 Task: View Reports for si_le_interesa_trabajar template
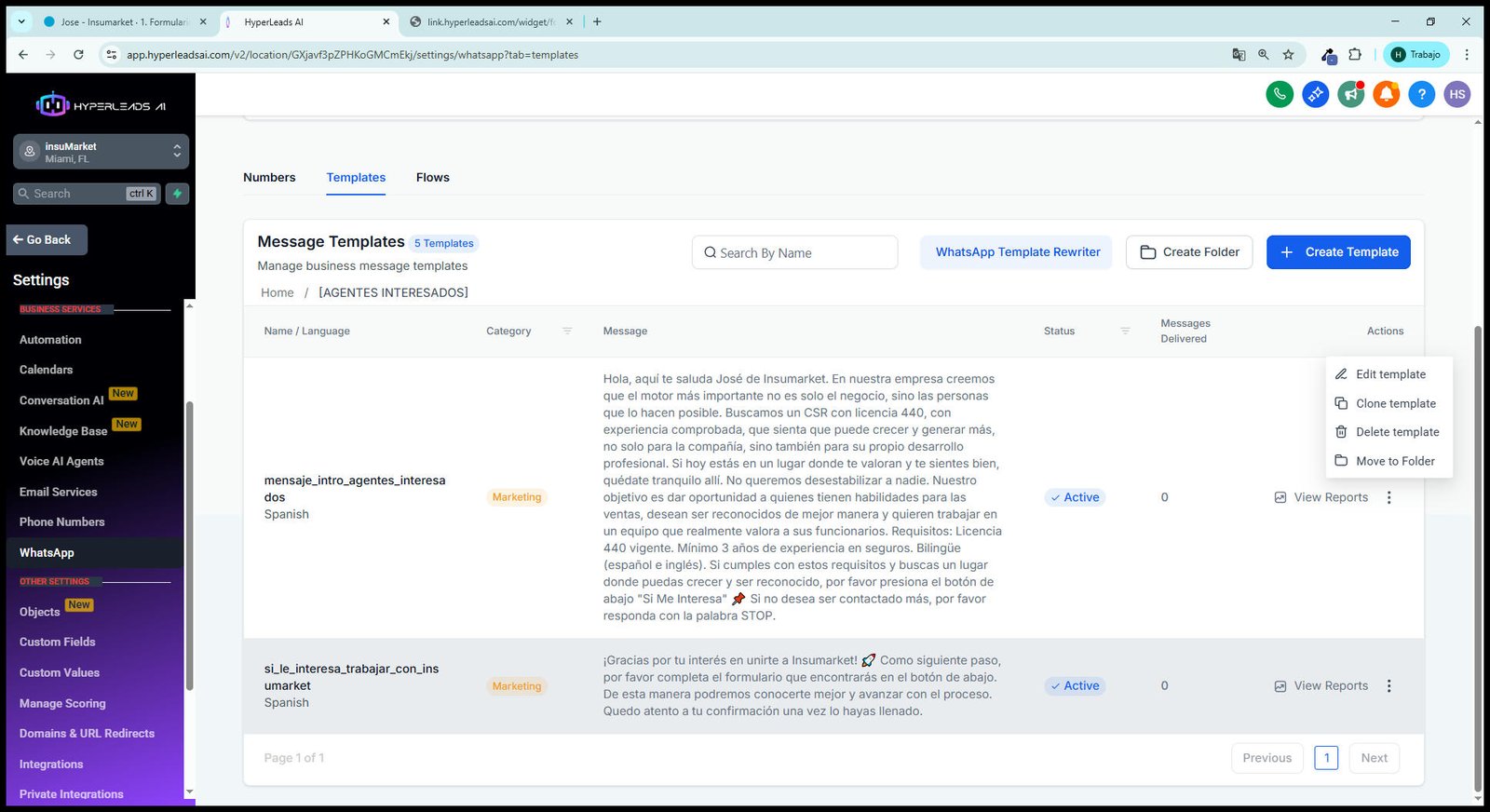(1321, 686)
